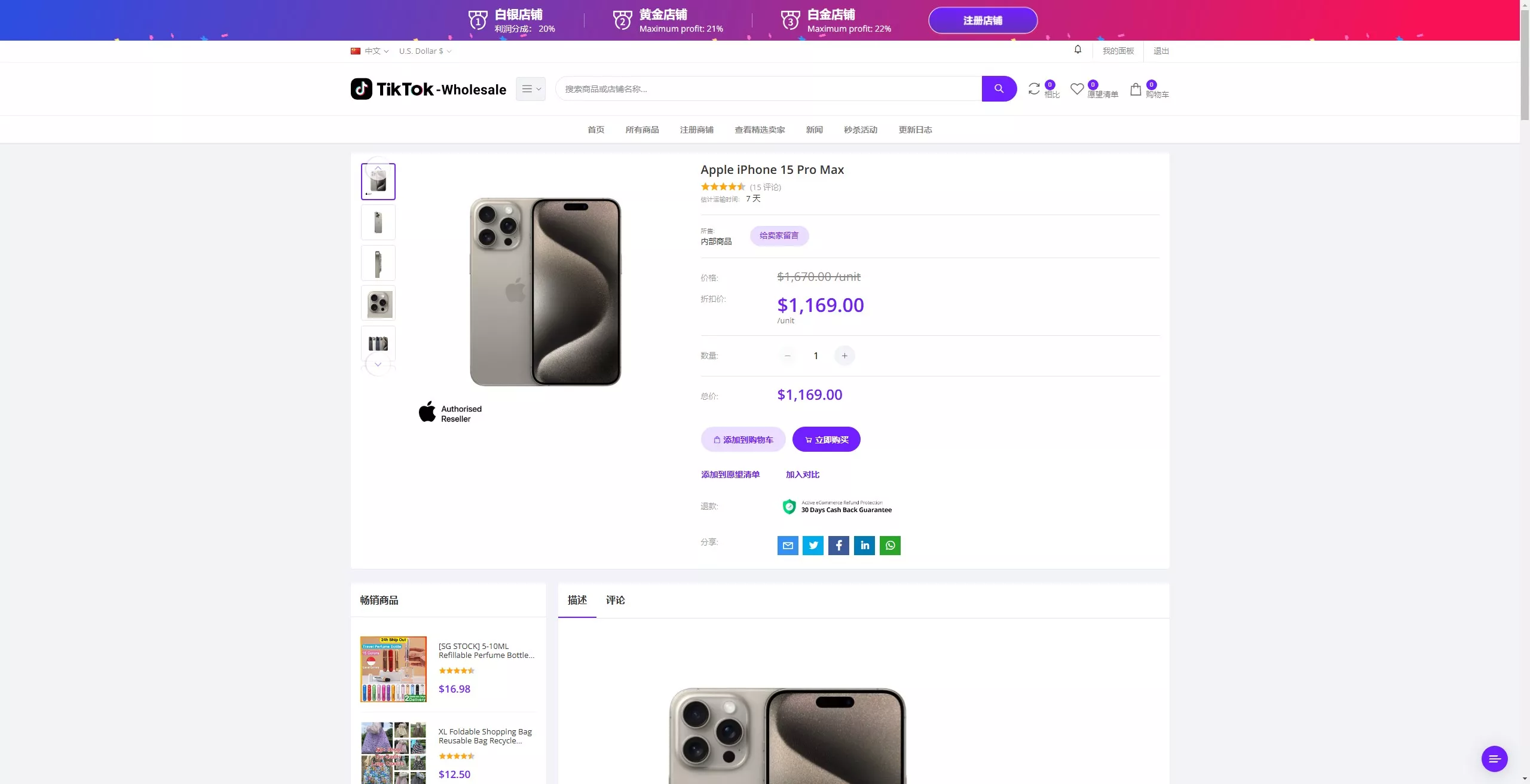Screen dimensions: 1530x784
Task: Expand the 中文 language dropdown
Action: 370,51
